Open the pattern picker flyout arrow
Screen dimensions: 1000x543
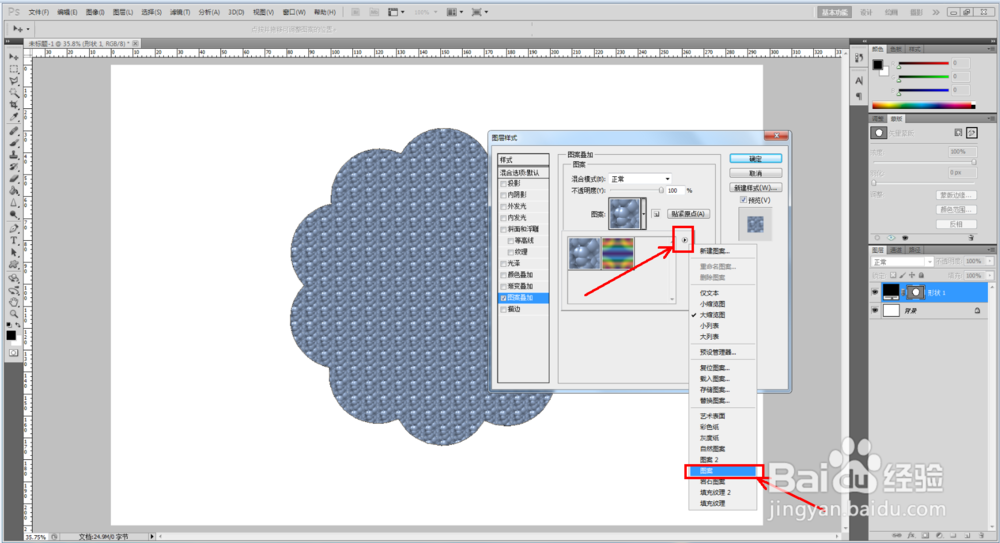click(x=684, y=240)
